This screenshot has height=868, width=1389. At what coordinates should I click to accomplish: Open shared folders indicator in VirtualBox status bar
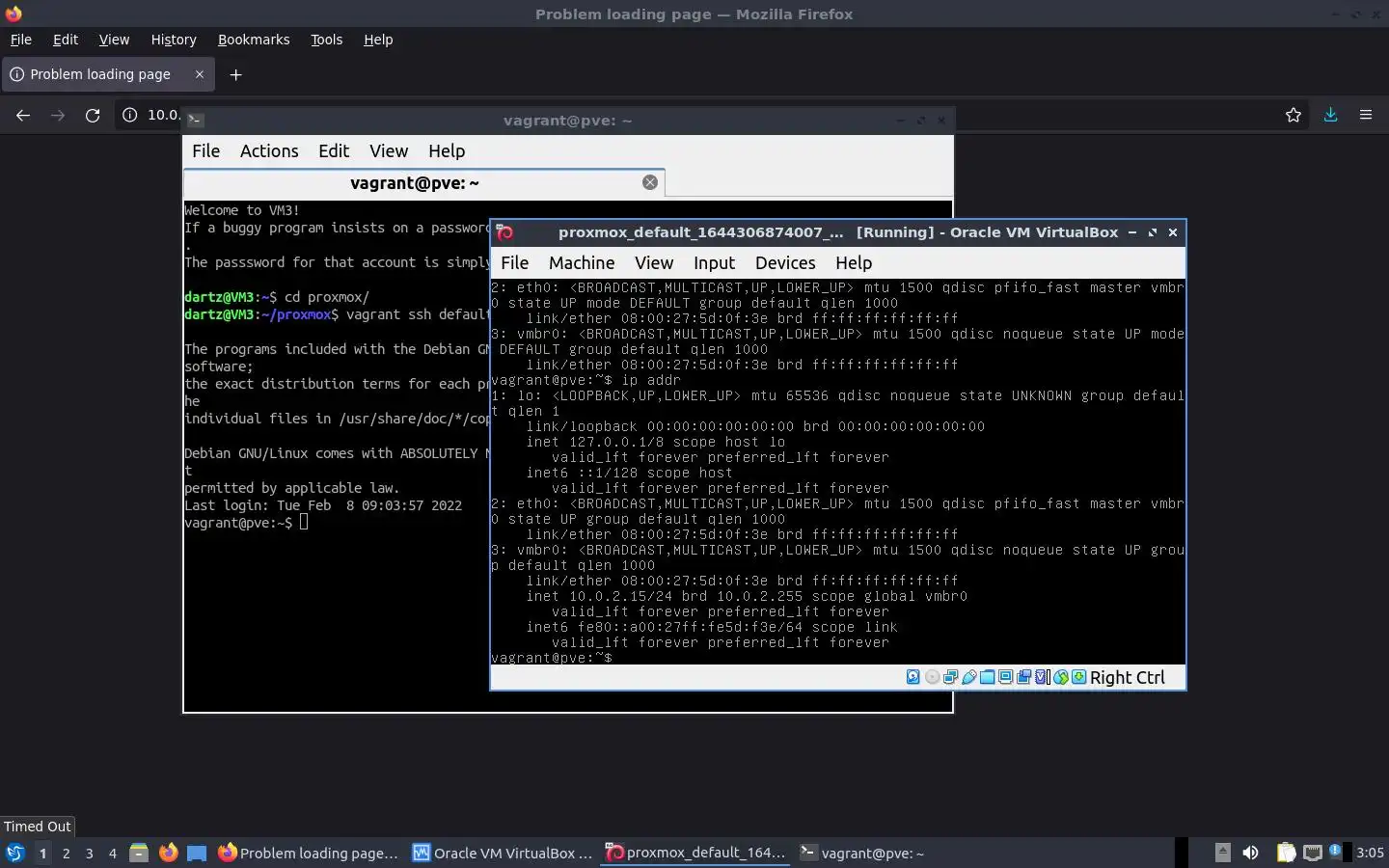point(987,677)
